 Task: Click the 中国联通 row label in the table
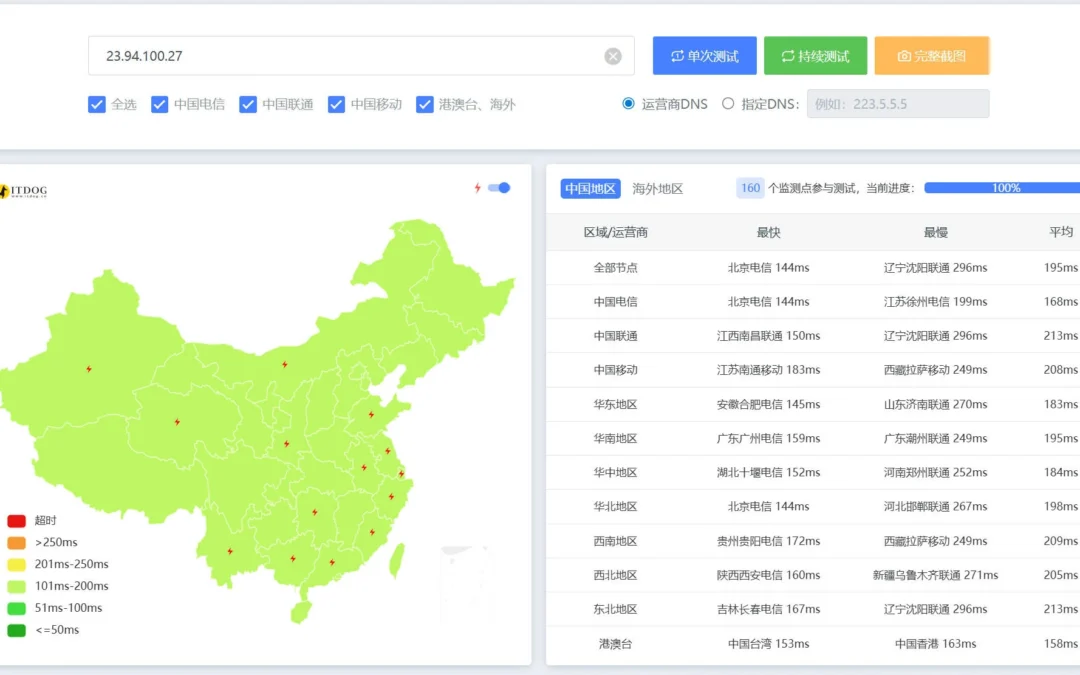(x=615, y=336)
